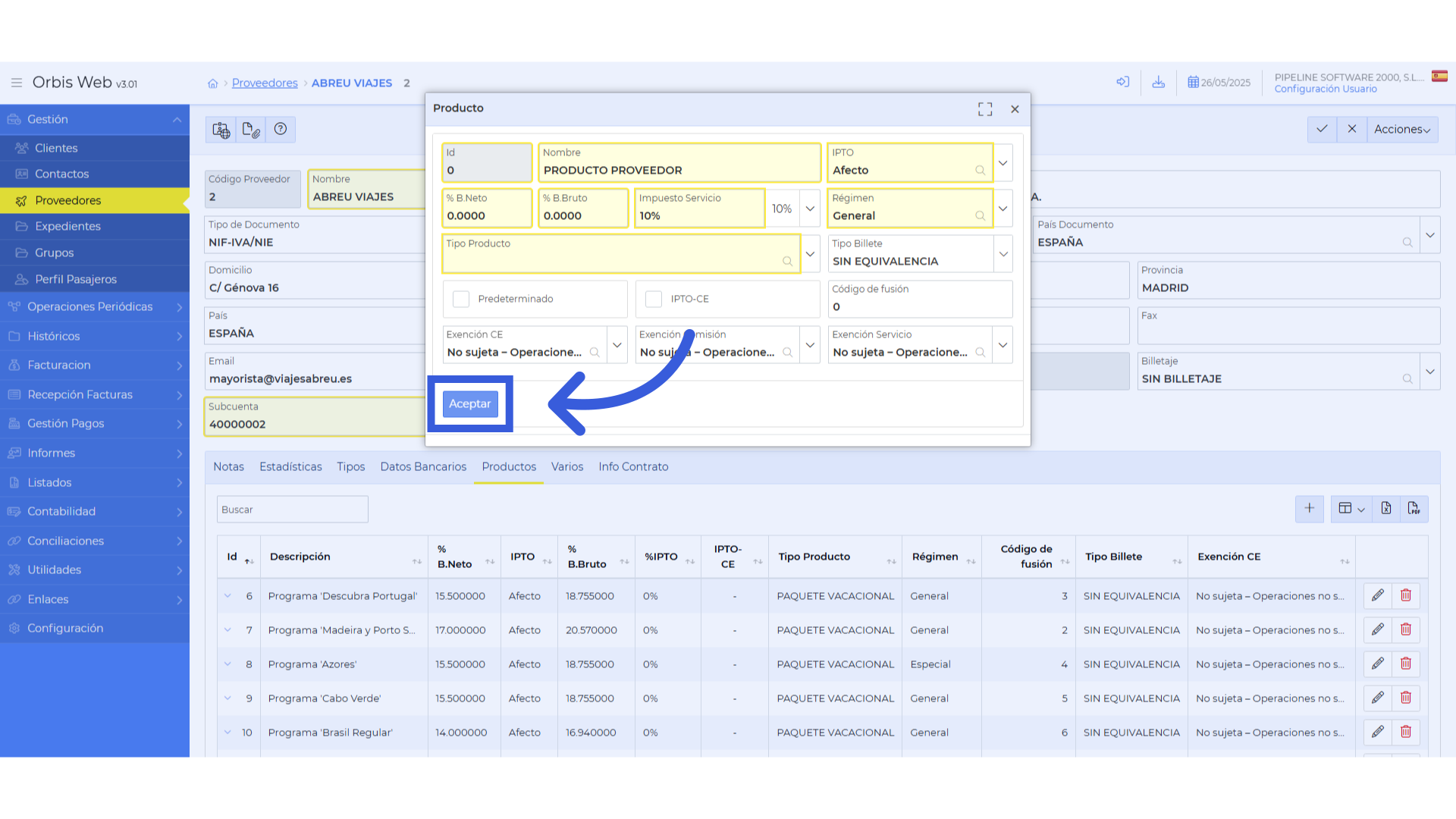Open Expedientes in the sidebar

(95, 226)
